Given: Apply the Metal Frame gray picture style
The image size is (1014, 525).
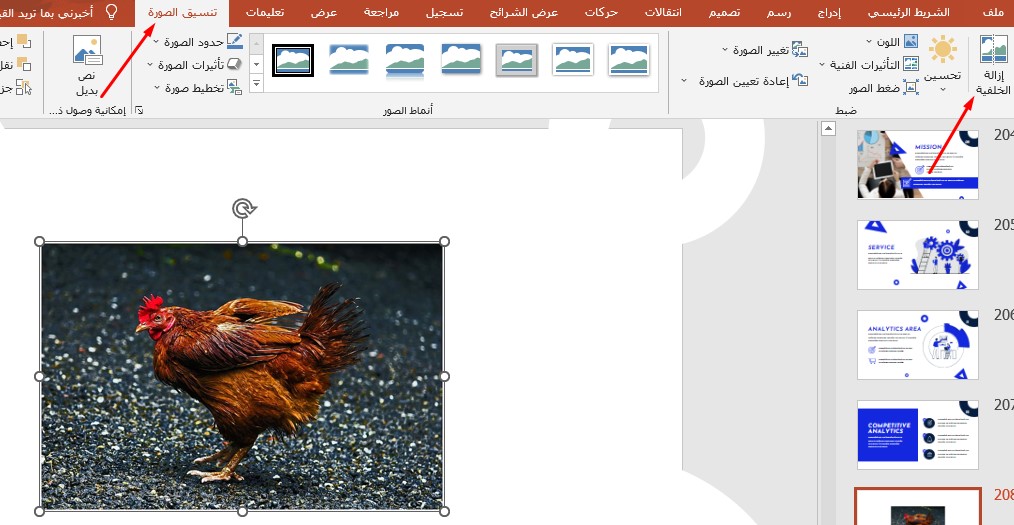Looking at the screenshot, I should (x=517, y=59).
